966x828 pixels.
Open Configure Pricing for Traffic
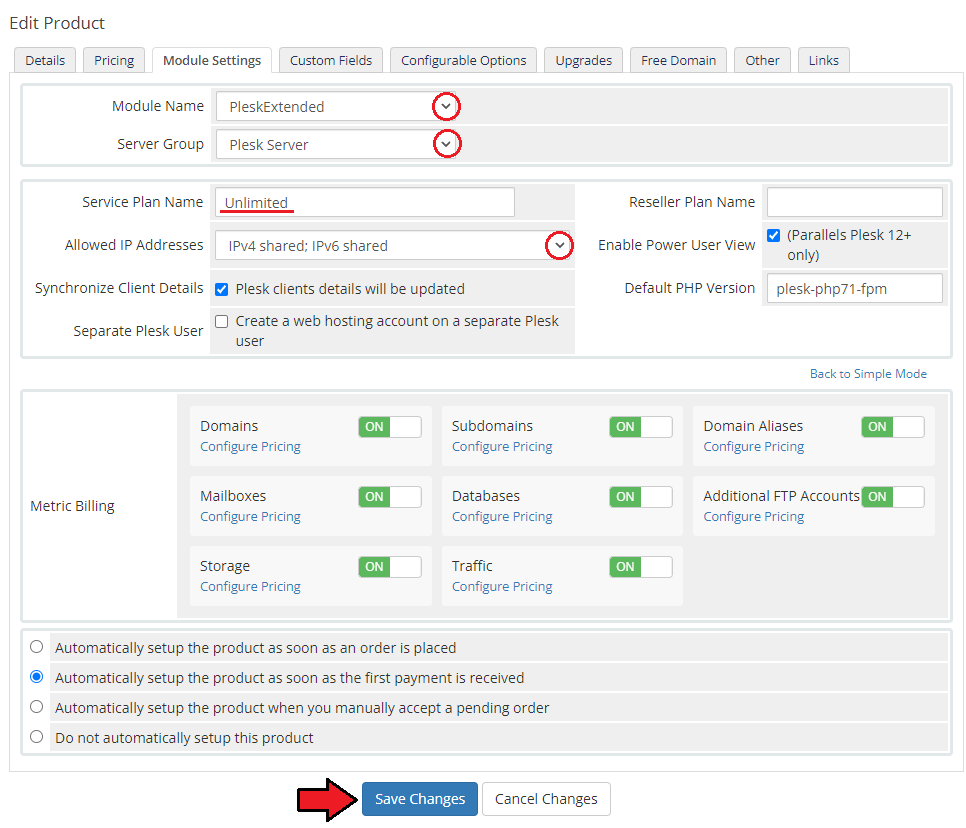pos(502,586)
